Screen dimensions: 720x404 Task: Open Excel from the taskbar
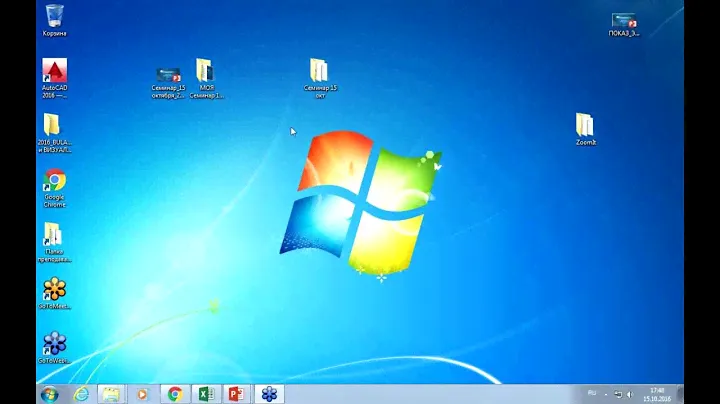click(x=206, y=394)
